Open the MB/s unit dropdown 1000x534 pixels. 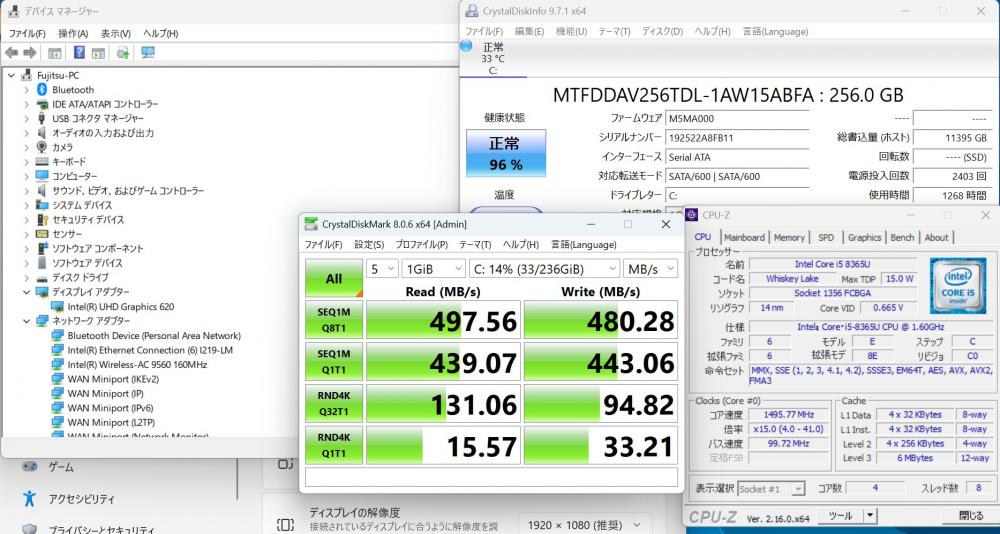(x=649, y=269)
